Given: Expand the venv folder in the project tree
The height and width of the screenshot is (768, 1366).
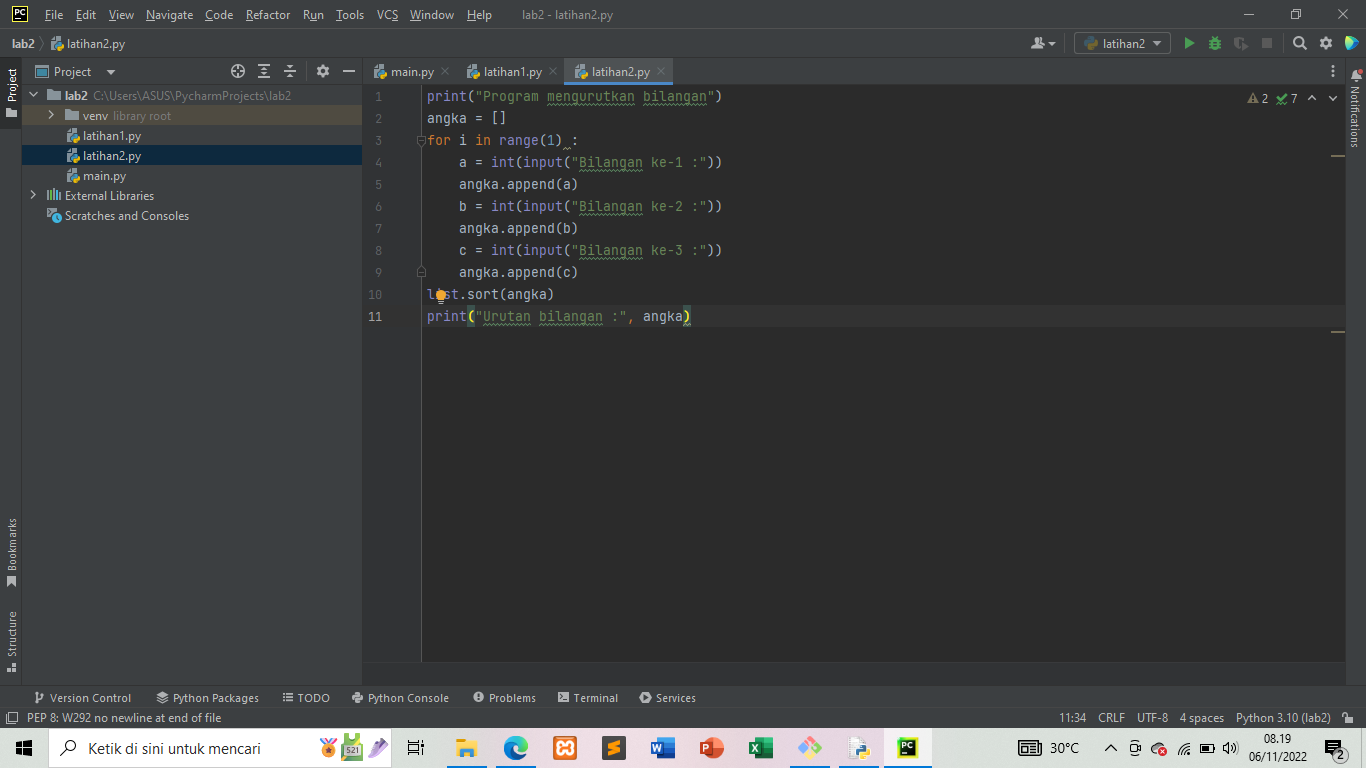Looking at the screenshot, I should point(49,116).
